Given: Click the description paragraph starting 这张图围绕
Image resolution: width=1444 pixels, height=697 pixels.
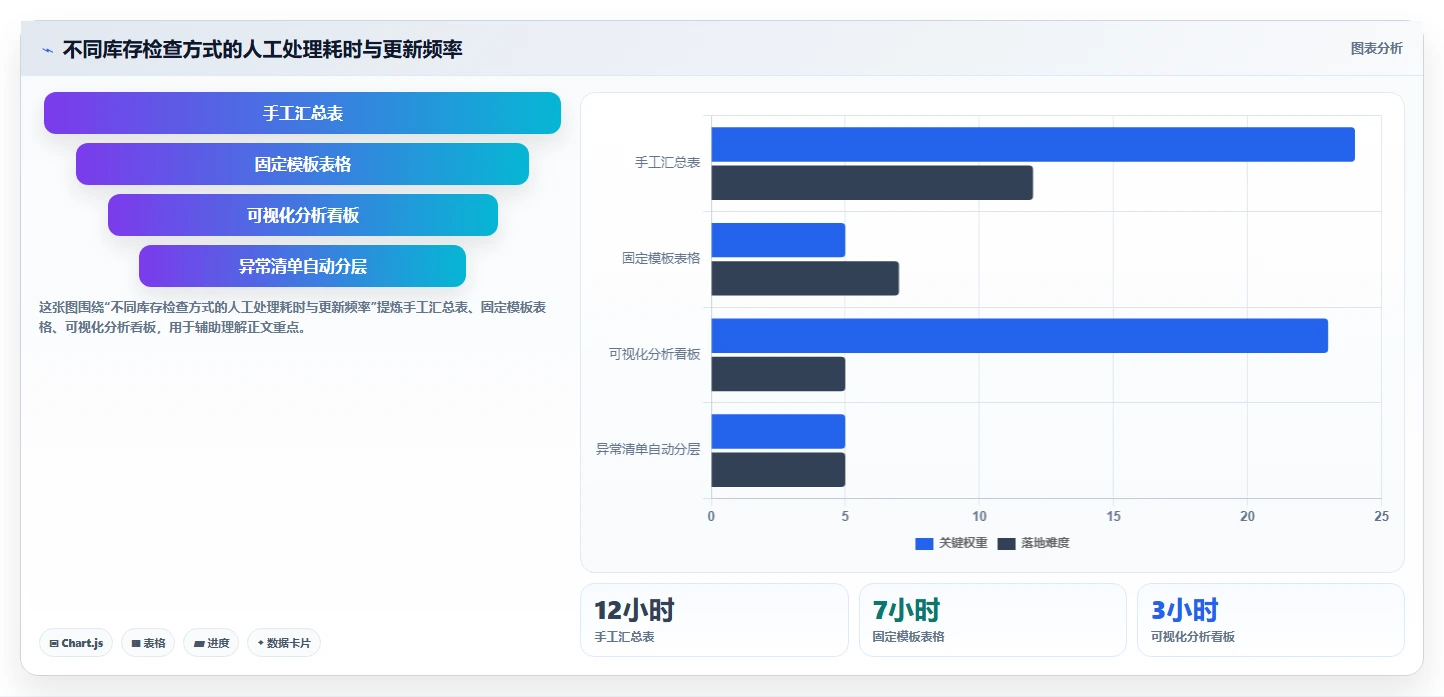Looking at the screenshot, I should [x=292, y=317].
